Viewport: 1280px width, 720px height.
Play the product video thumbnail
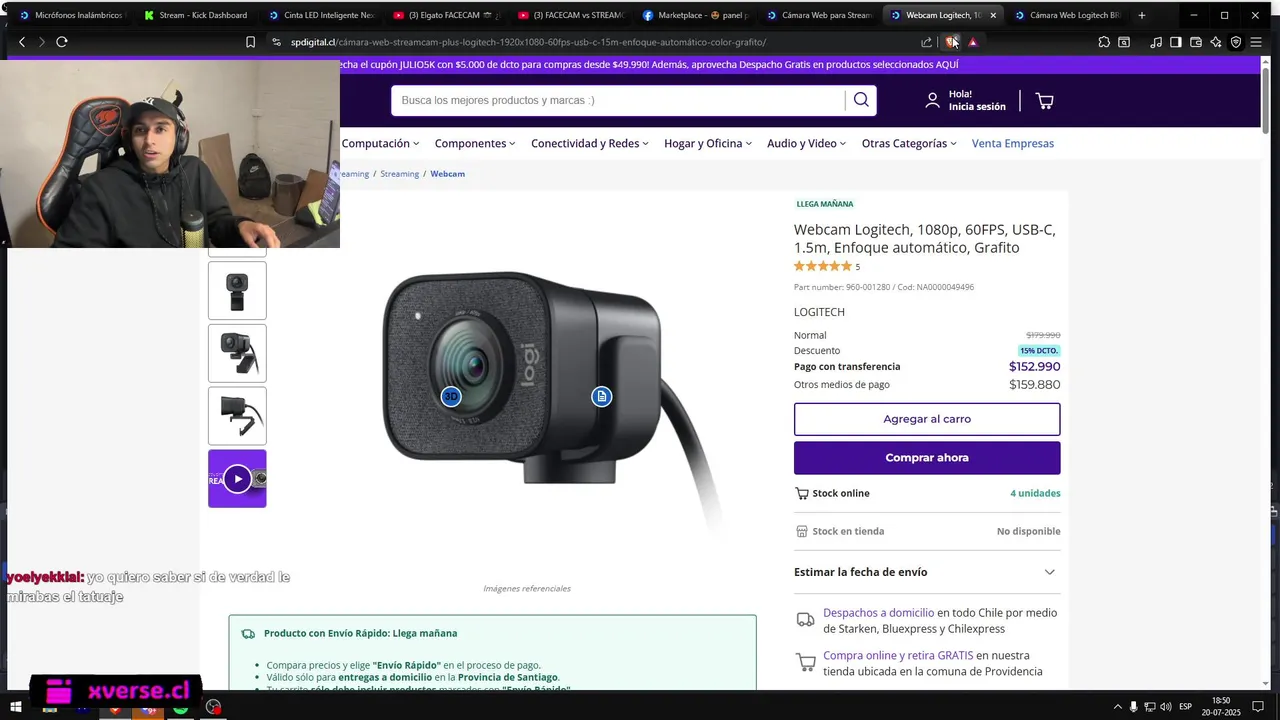tap(237, 479)
